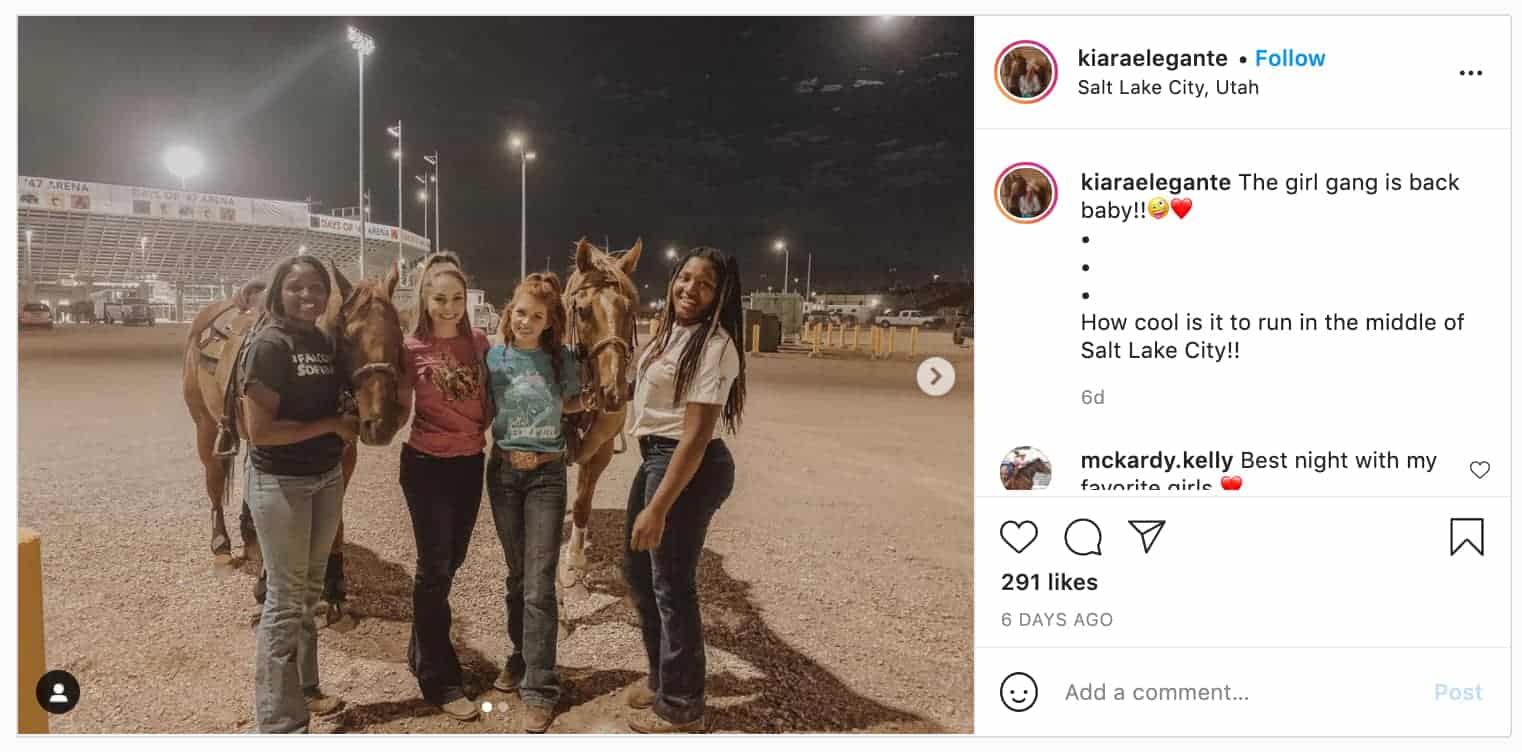Share post via paper plane icon

click(x=1147, y=537)
